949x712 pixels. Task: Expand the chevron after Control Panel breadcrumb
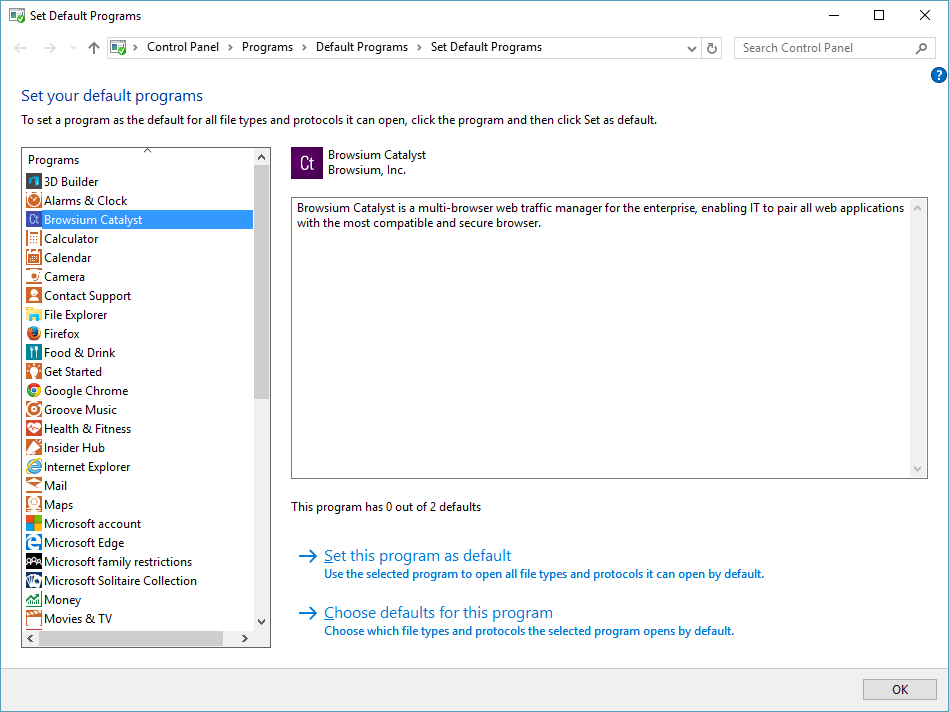230,47
